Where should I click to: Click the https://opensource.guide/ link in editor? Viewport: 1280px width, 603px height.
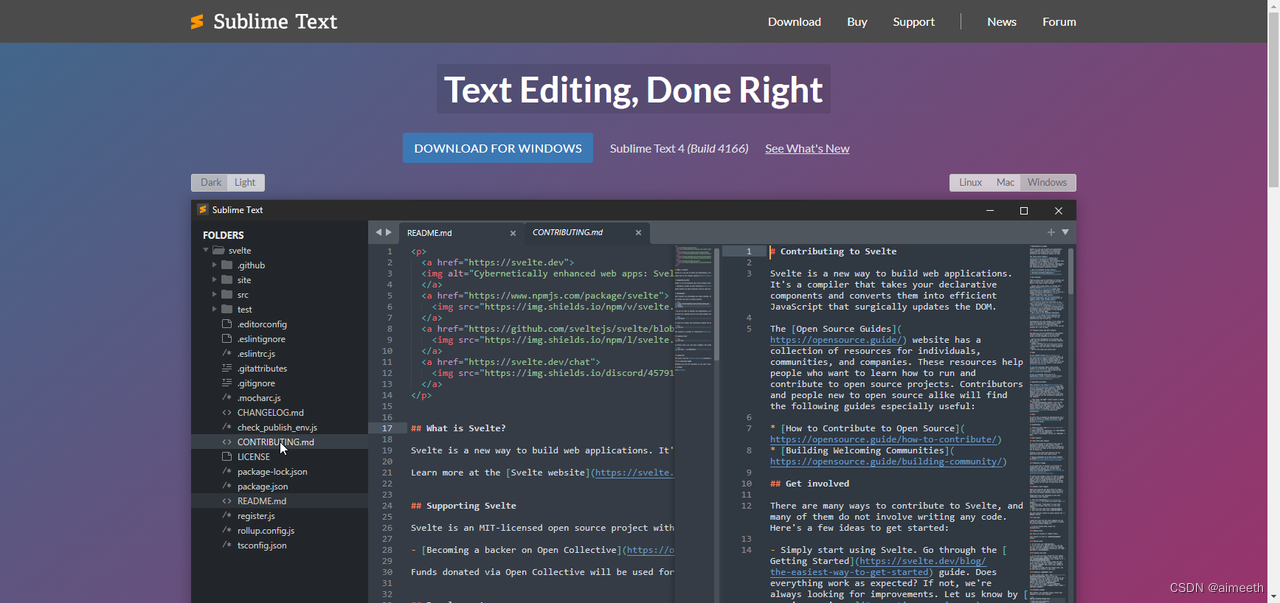pyautogui.click(x=838, y=340)
